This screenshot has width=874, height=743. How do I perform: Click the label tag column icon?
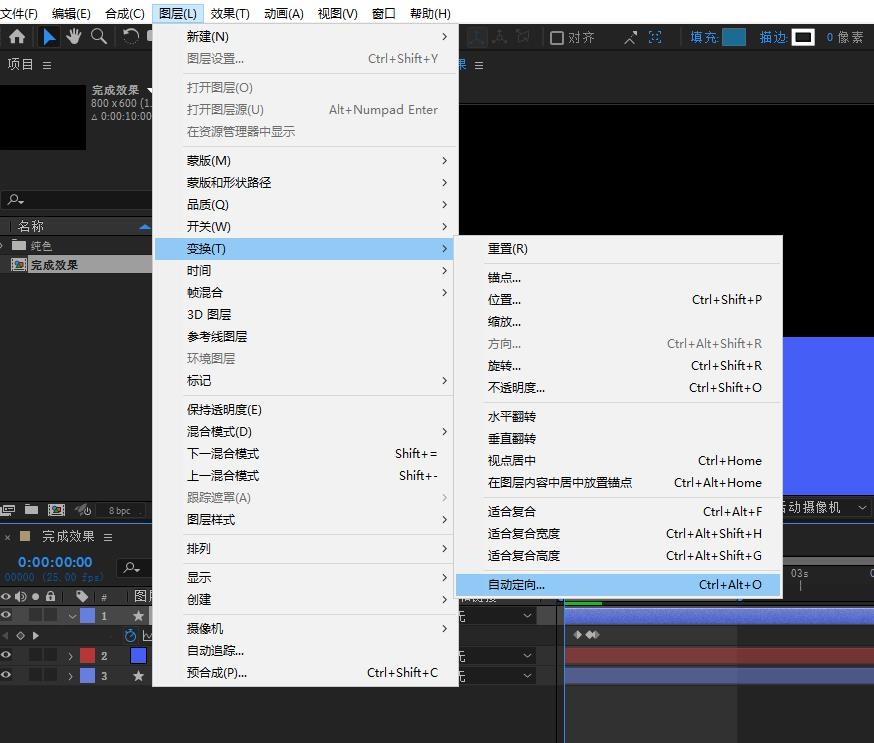82,596
